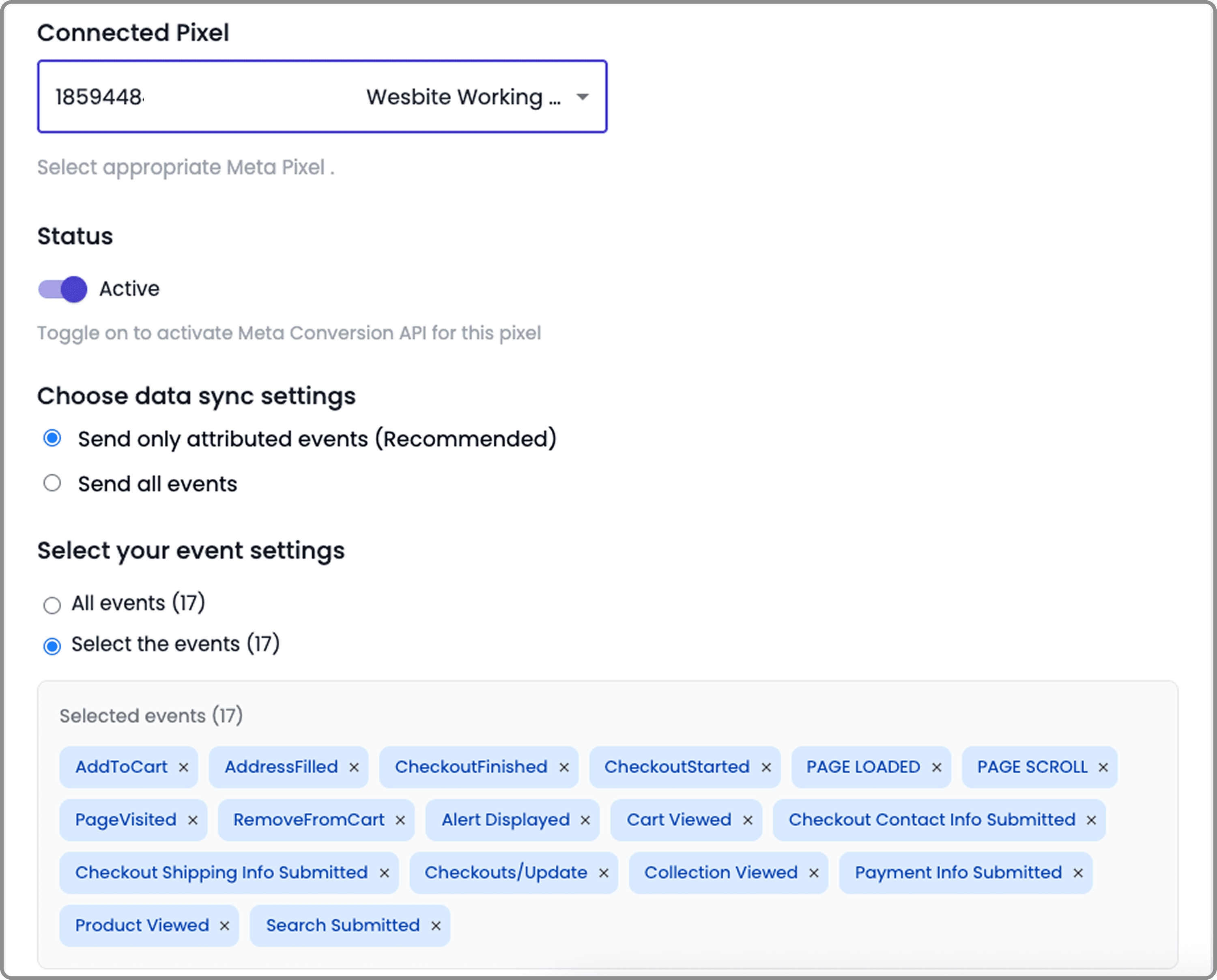This screenshot has width=1217, height=980.
Task: Remove the Collection Viewed event tag
Action: tap(814, 873)
